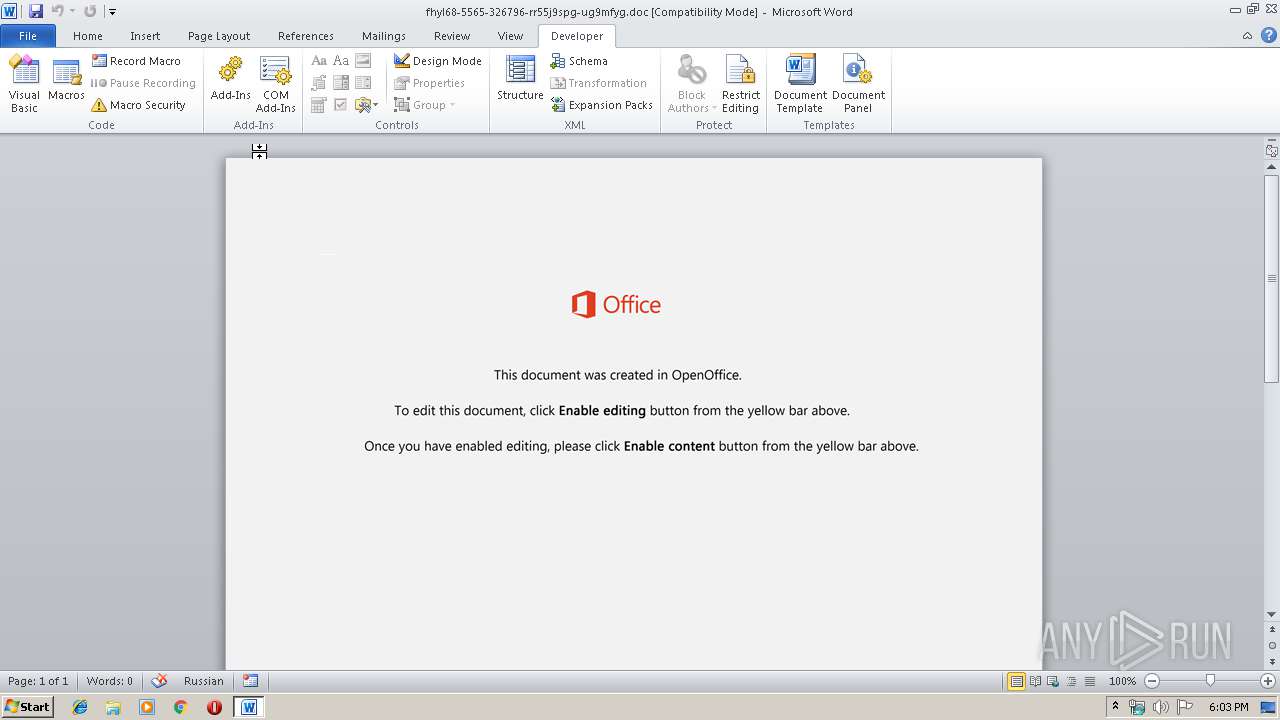Click the Redo/Repeat icon

(90, 11)
